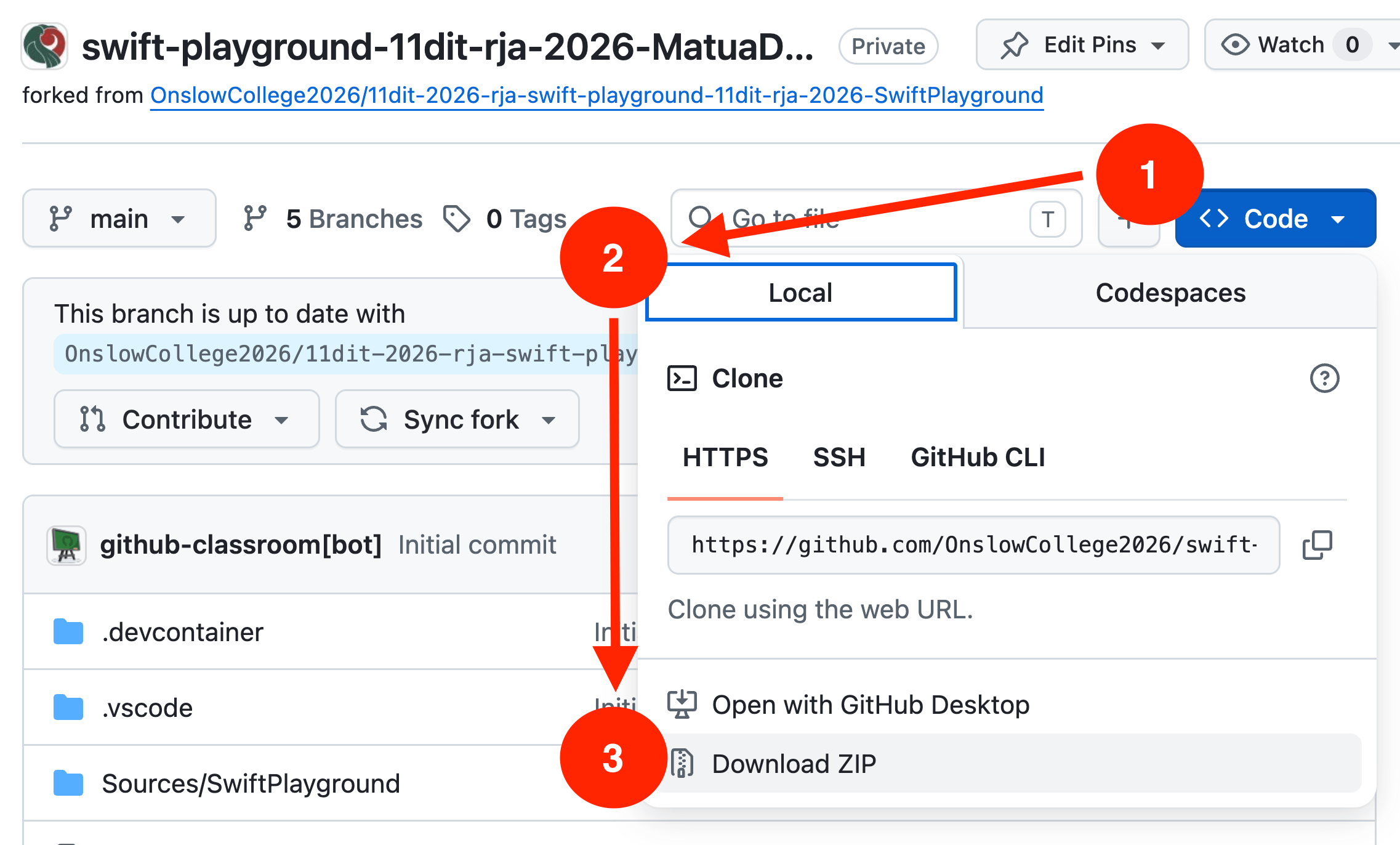Image resolution: width=1400 pixels, height=845 pixels.
Task: Click the terminal icon beside Clone
Action: 682,378
